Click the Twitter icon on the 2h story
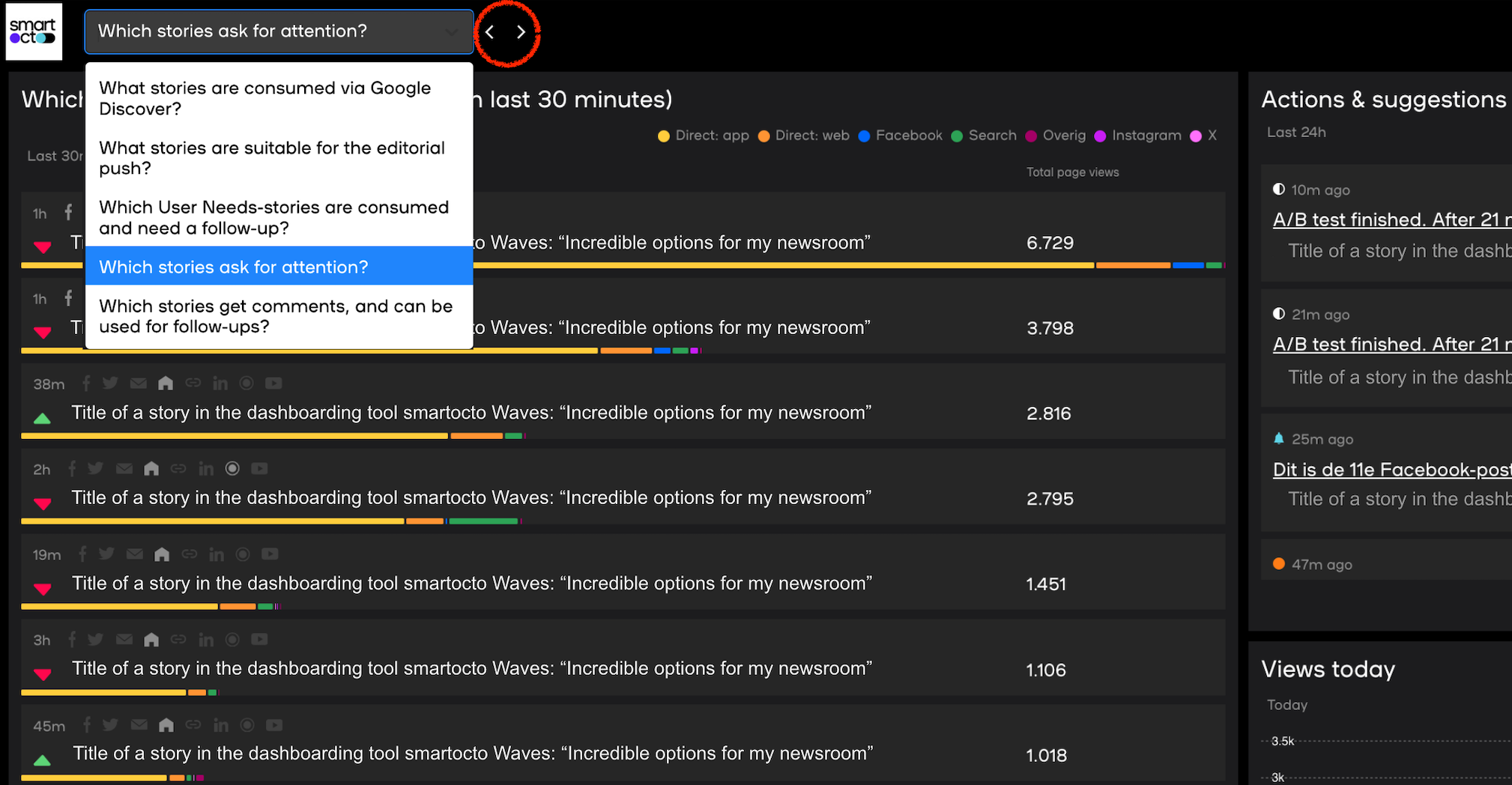 (96, 468)
